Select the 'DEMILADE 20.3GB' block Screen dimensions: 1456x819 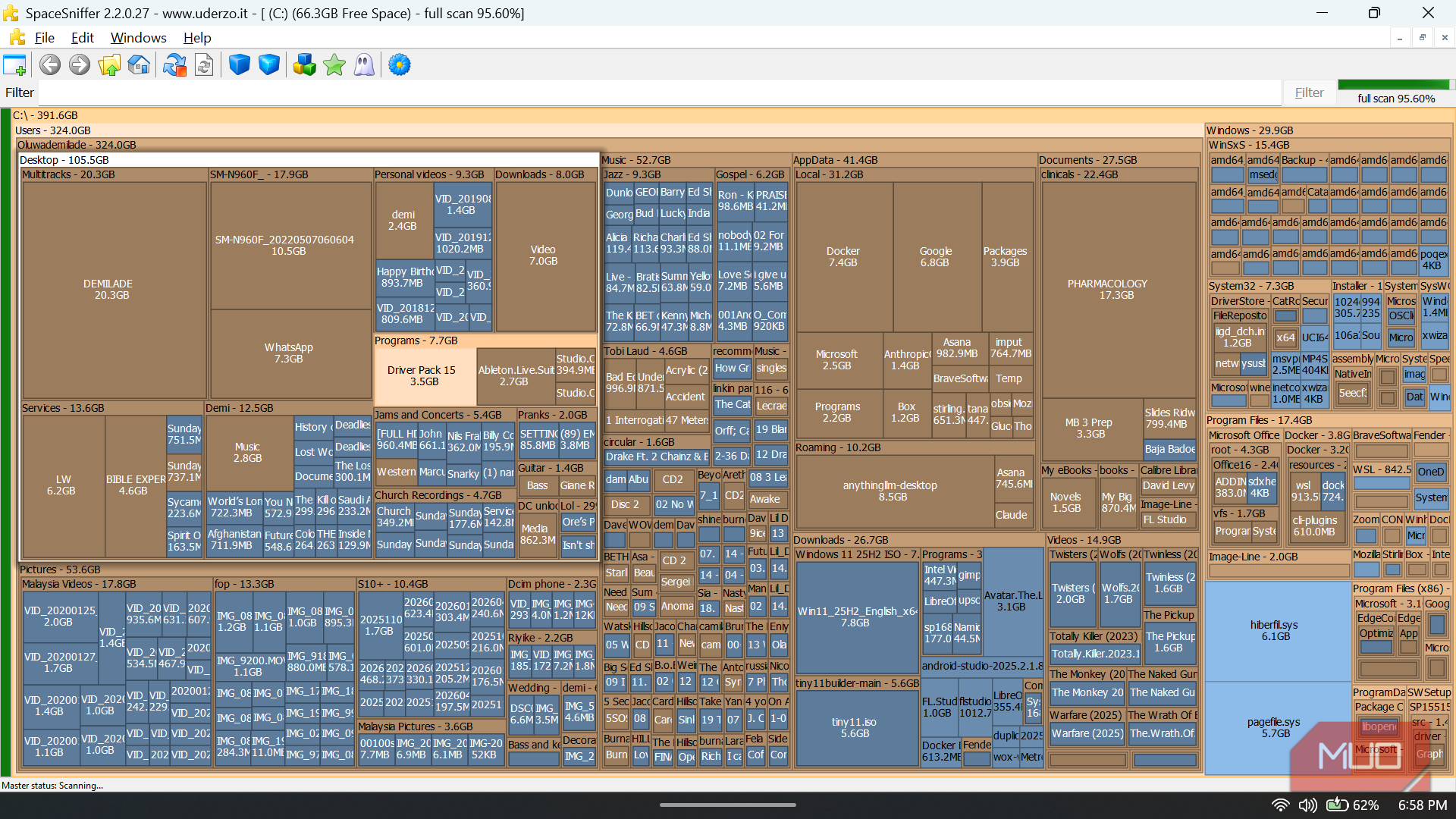pyautogui.click(x=114, y=290)
